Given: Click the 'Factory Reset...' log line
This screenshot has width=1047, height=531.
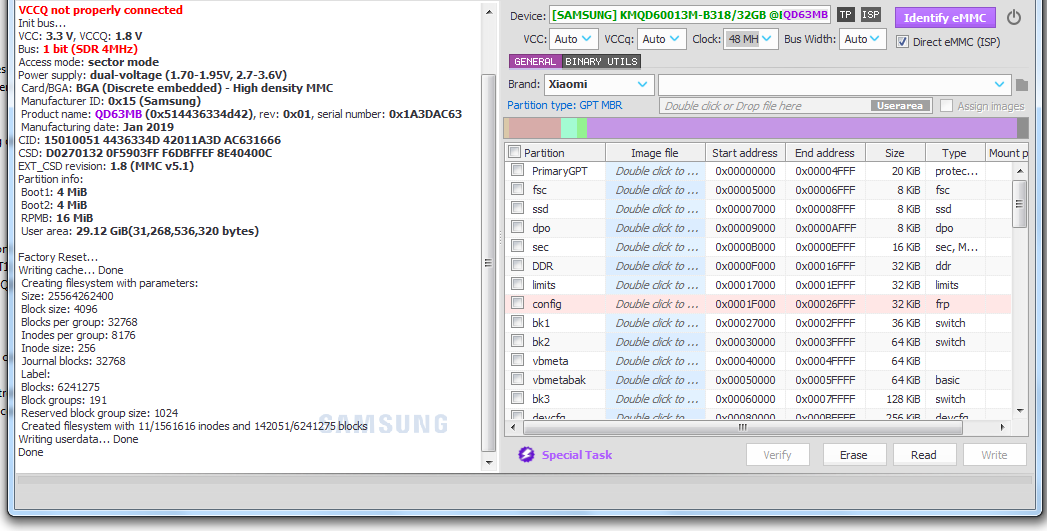Looking at the screenshot, I should [x=58, y=257].
